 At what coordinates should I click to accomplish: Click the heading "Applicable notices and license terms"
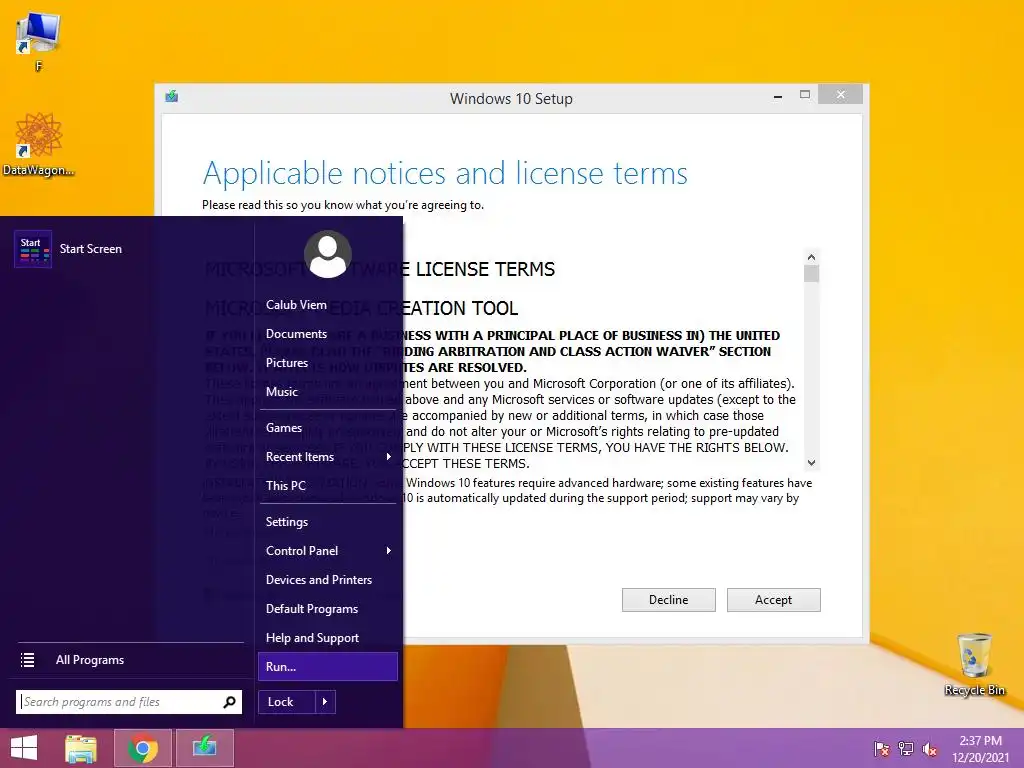(x=445, y=174)
